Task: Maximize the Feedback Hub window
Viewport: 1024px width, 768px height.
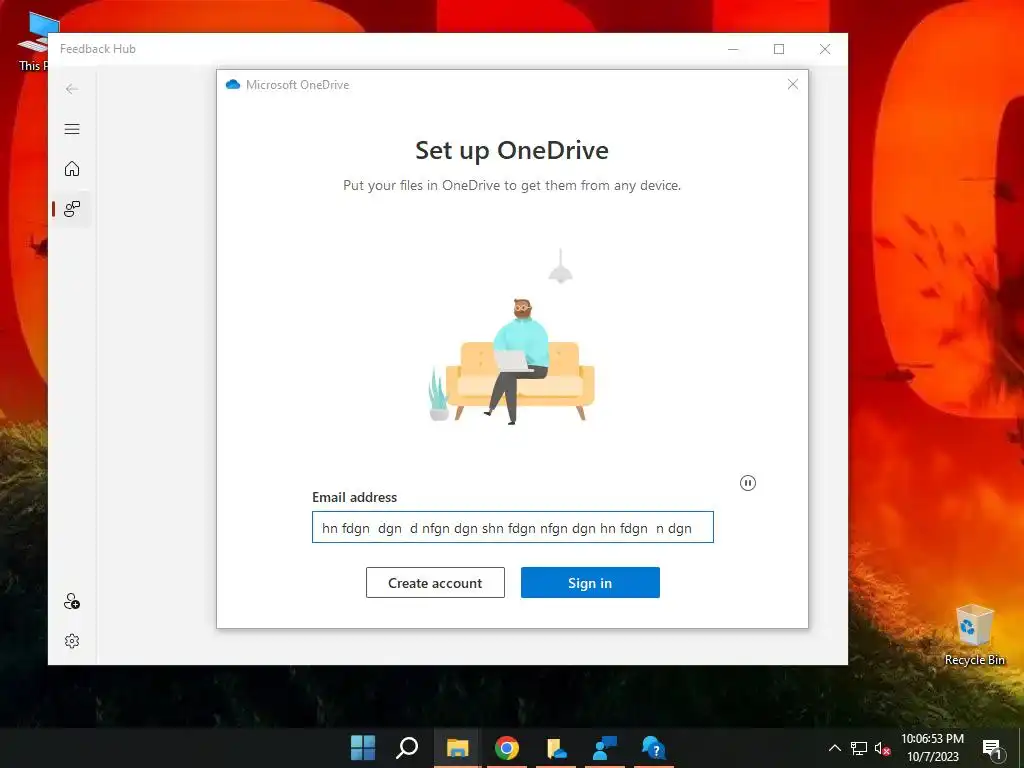Action: 779,49
